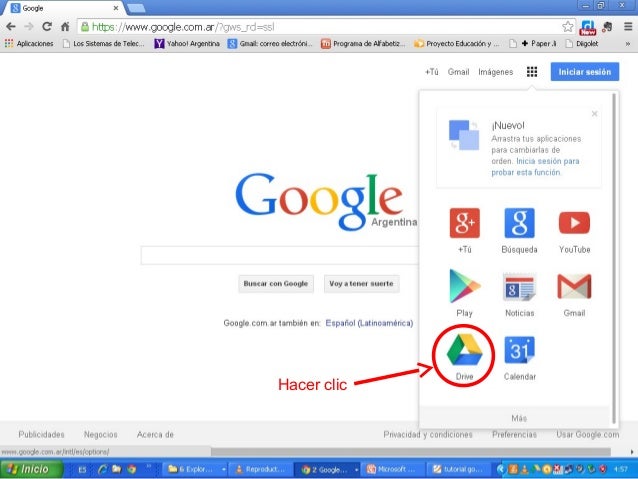638x479 pixels.
Task: Click the browser Back arrow
Action: click(x=11, y=27)
